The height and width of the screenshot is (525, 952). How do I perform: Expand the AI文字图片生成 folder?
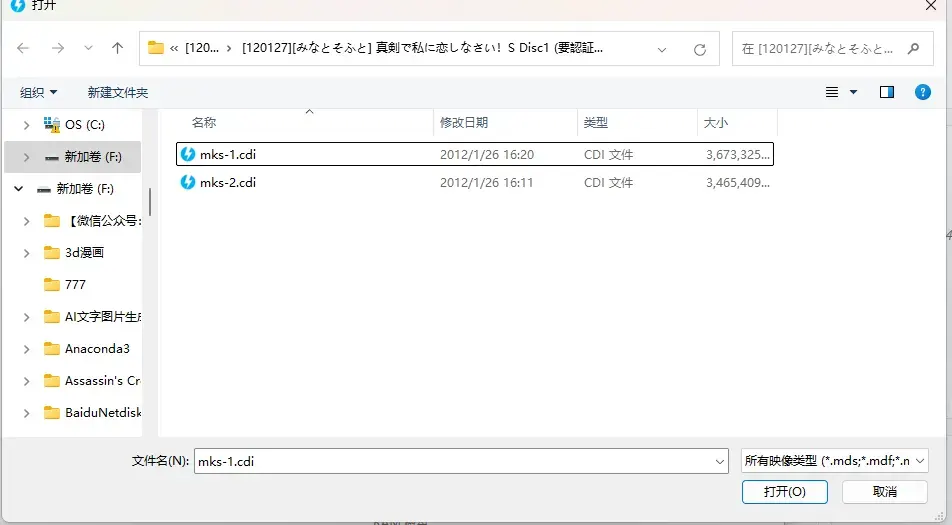26,317
